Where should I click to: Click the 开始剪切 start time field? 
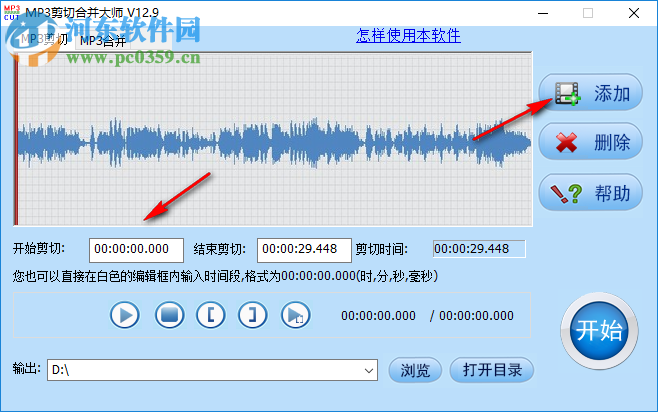(x=136, y=250)
